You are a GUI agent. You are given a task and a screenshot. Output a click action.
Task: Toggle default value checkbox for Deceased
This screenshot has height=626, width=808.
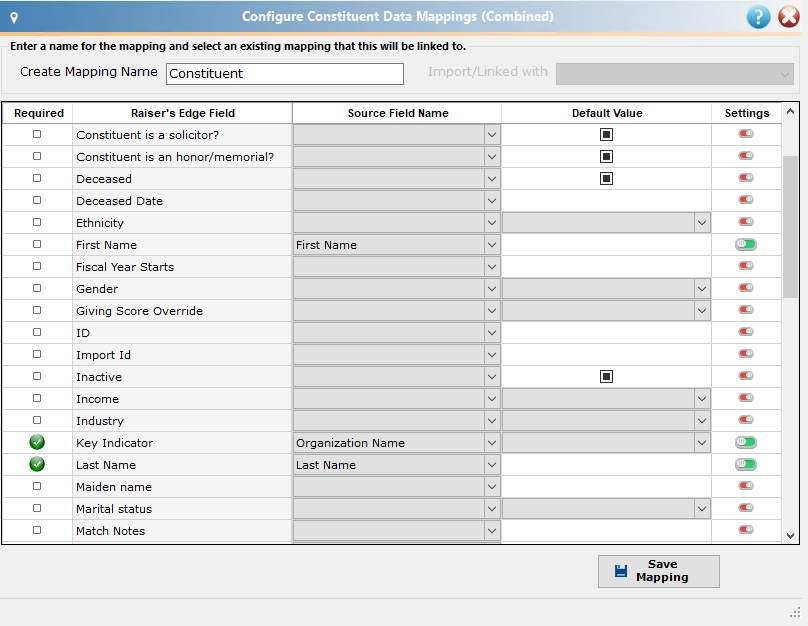click(607, 179)
